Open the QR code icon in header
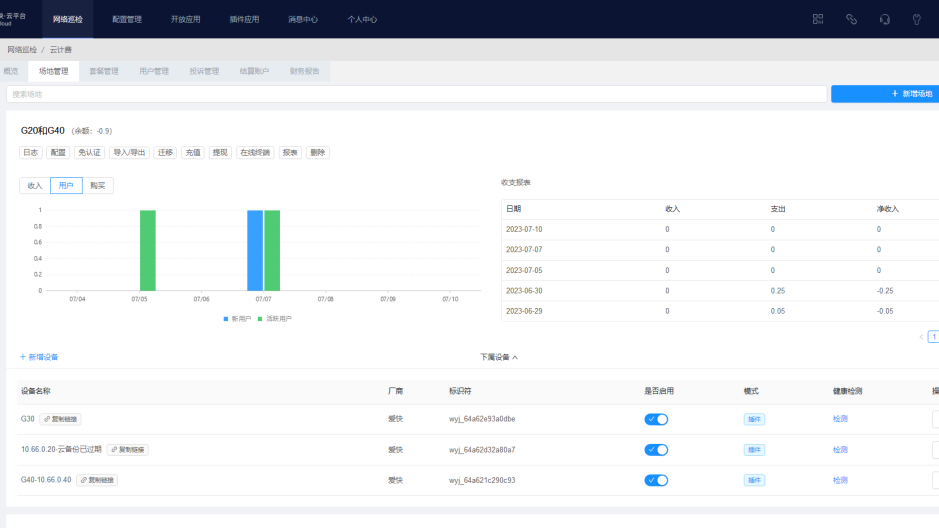Screen dimensions: 939x528 point(817,19)
